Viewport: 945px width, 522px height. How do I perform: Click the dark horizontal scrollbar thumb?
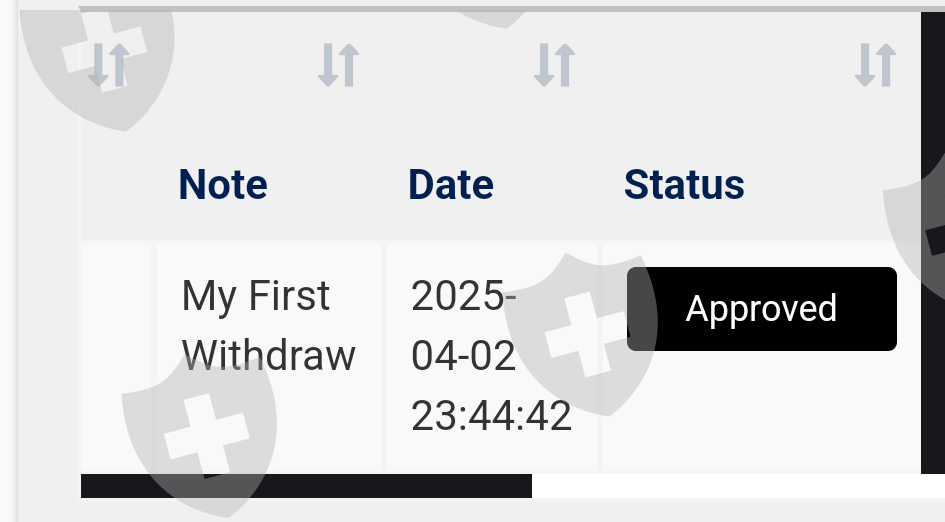(x=306, y=486)
